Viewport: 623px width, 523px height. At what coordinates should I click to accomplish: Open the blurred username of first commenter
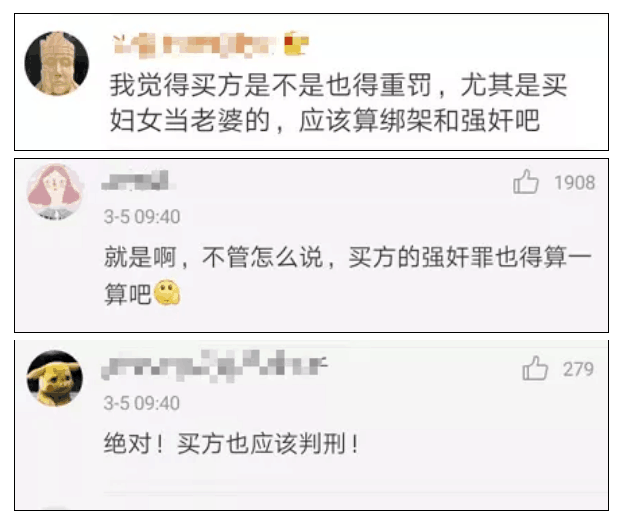tap(194, 44)
